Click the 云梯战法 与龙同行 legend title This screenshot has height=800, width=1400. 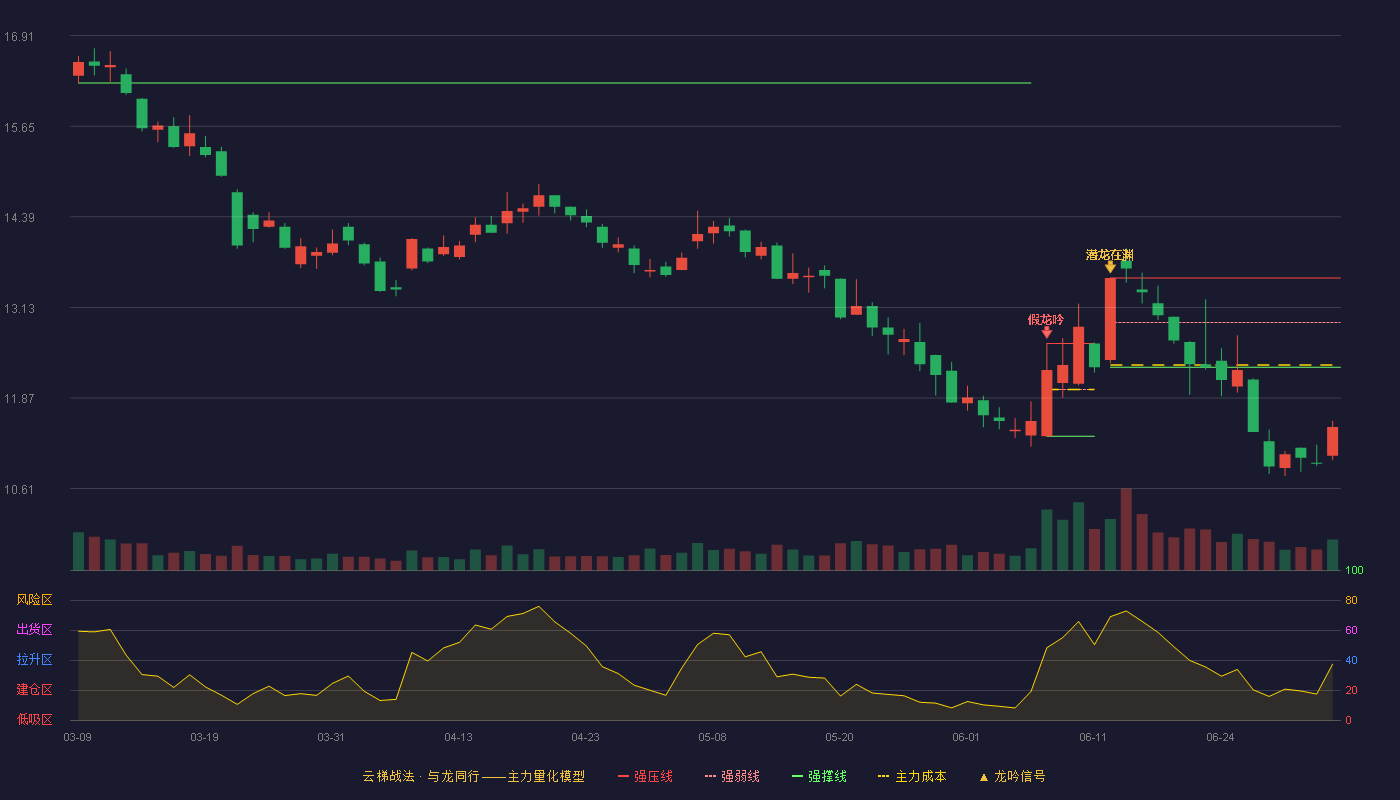(x=473, y=776)
